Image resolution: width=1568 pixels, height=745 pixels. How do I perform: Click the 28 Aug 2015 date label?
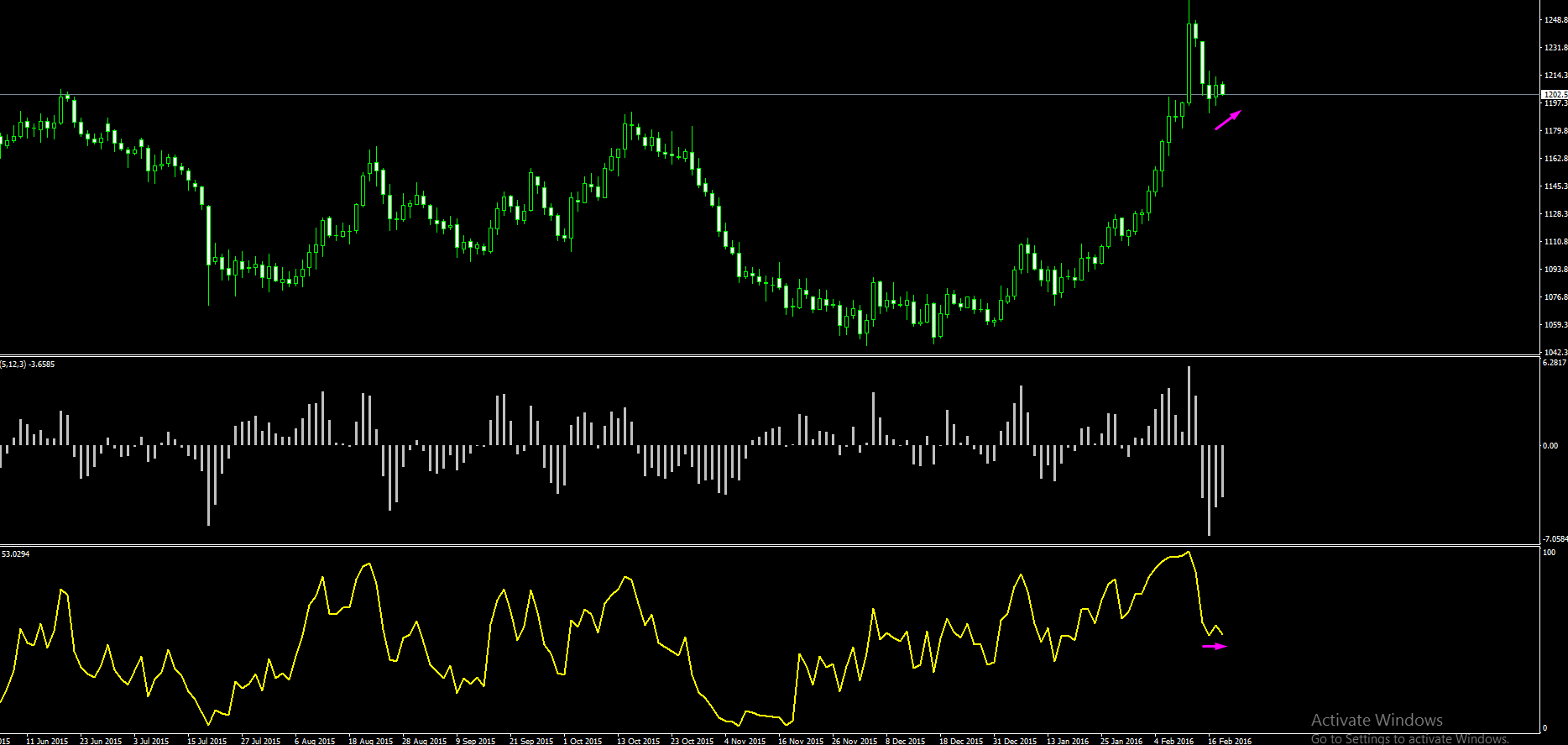[425, 741]
